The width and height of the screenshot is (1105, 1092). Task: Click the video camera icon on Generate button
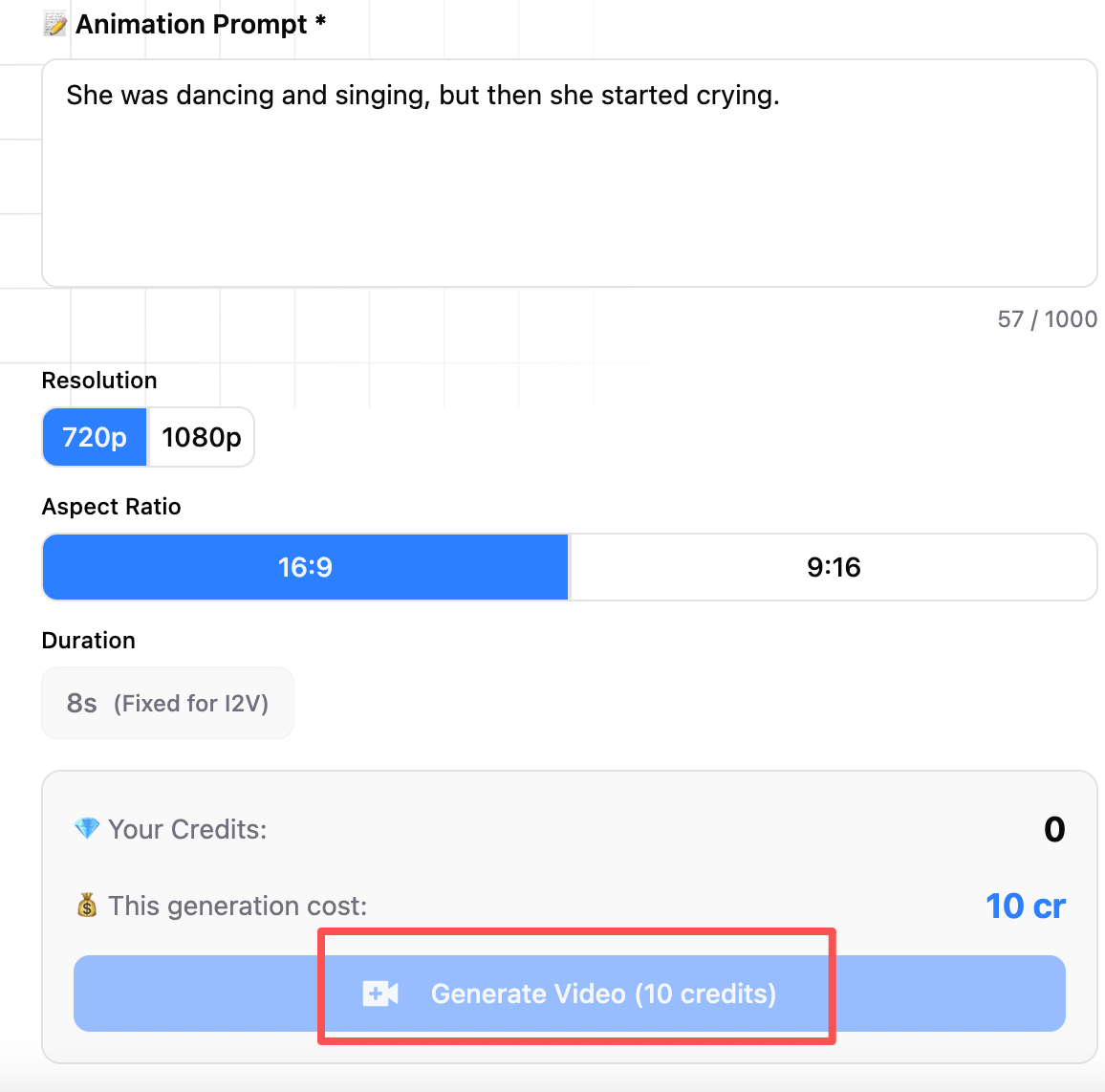(x=381, y=994)
